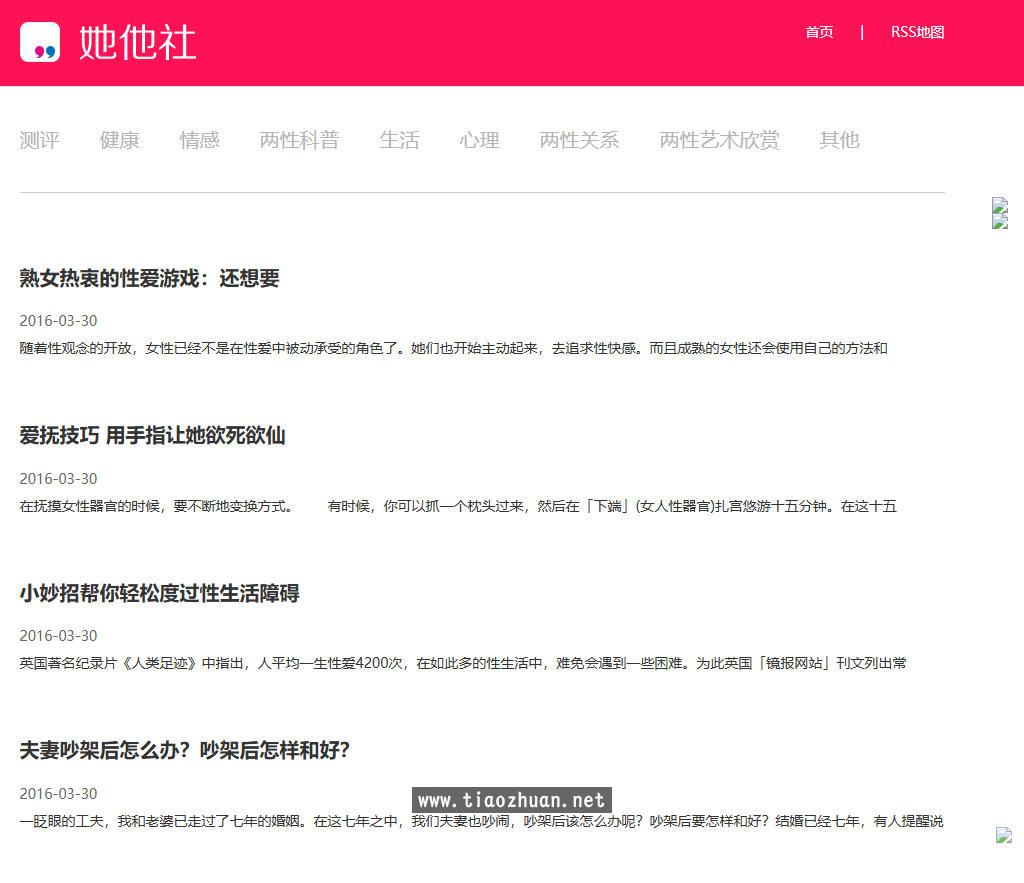Open the 两性科普 category
The width and height of the screenshot is (1024, 883).
[298, 141]
